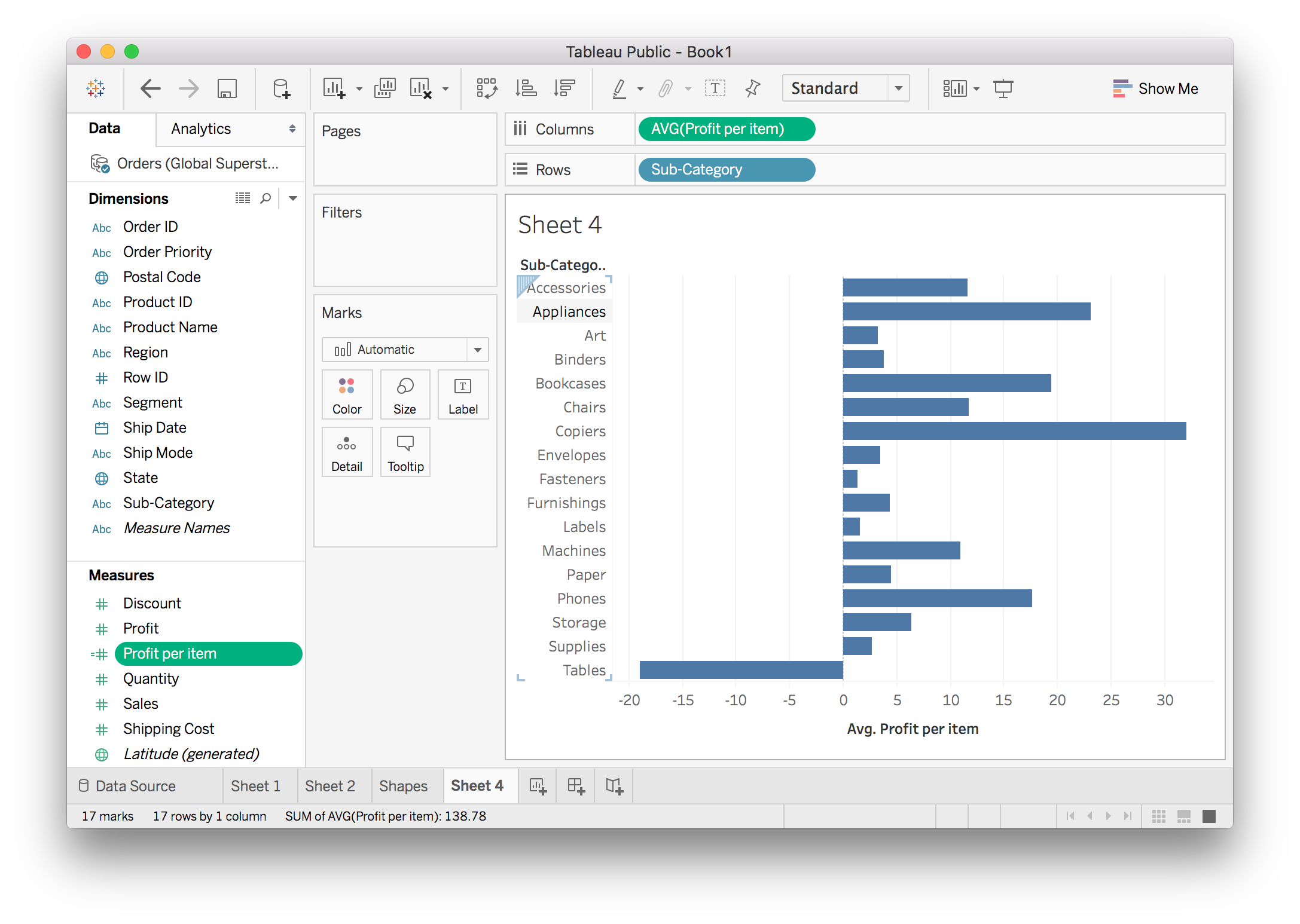The height and width of the screenshot is (924, 1300).
Task: Click the Copiers bar in the chart
Action: [x=1014, y=431]
